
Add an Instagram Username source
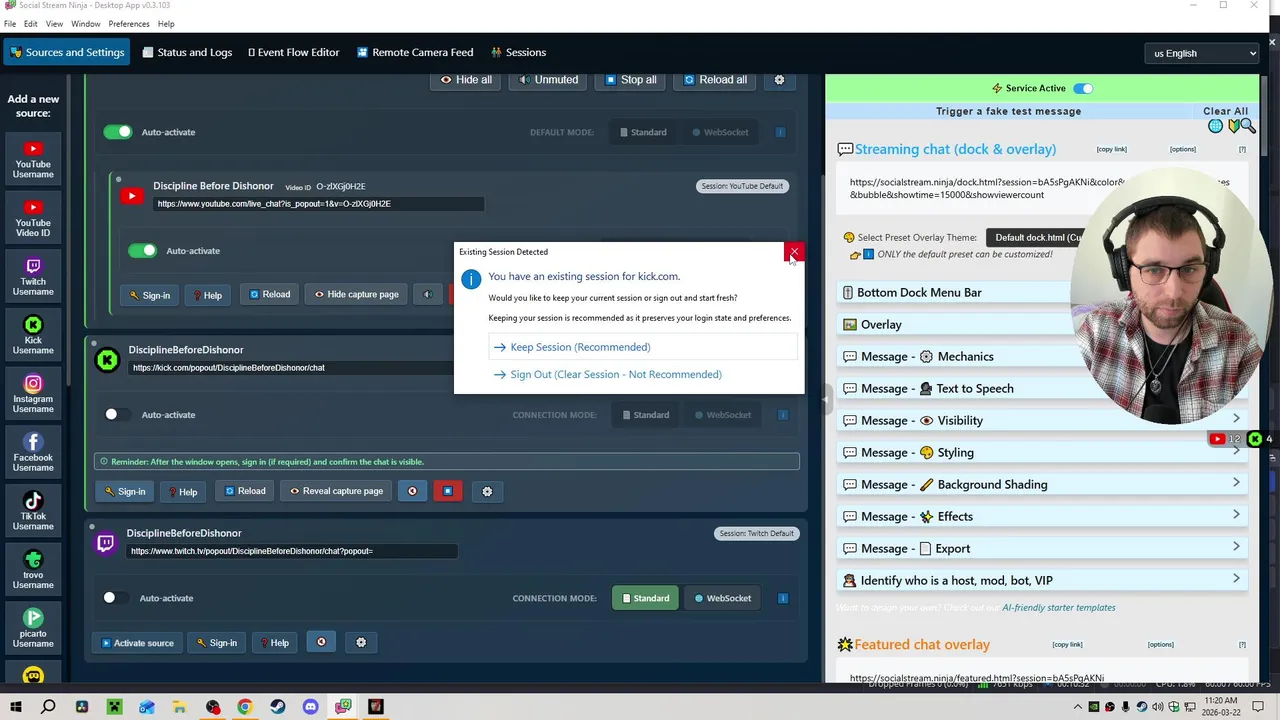(33, 393)
